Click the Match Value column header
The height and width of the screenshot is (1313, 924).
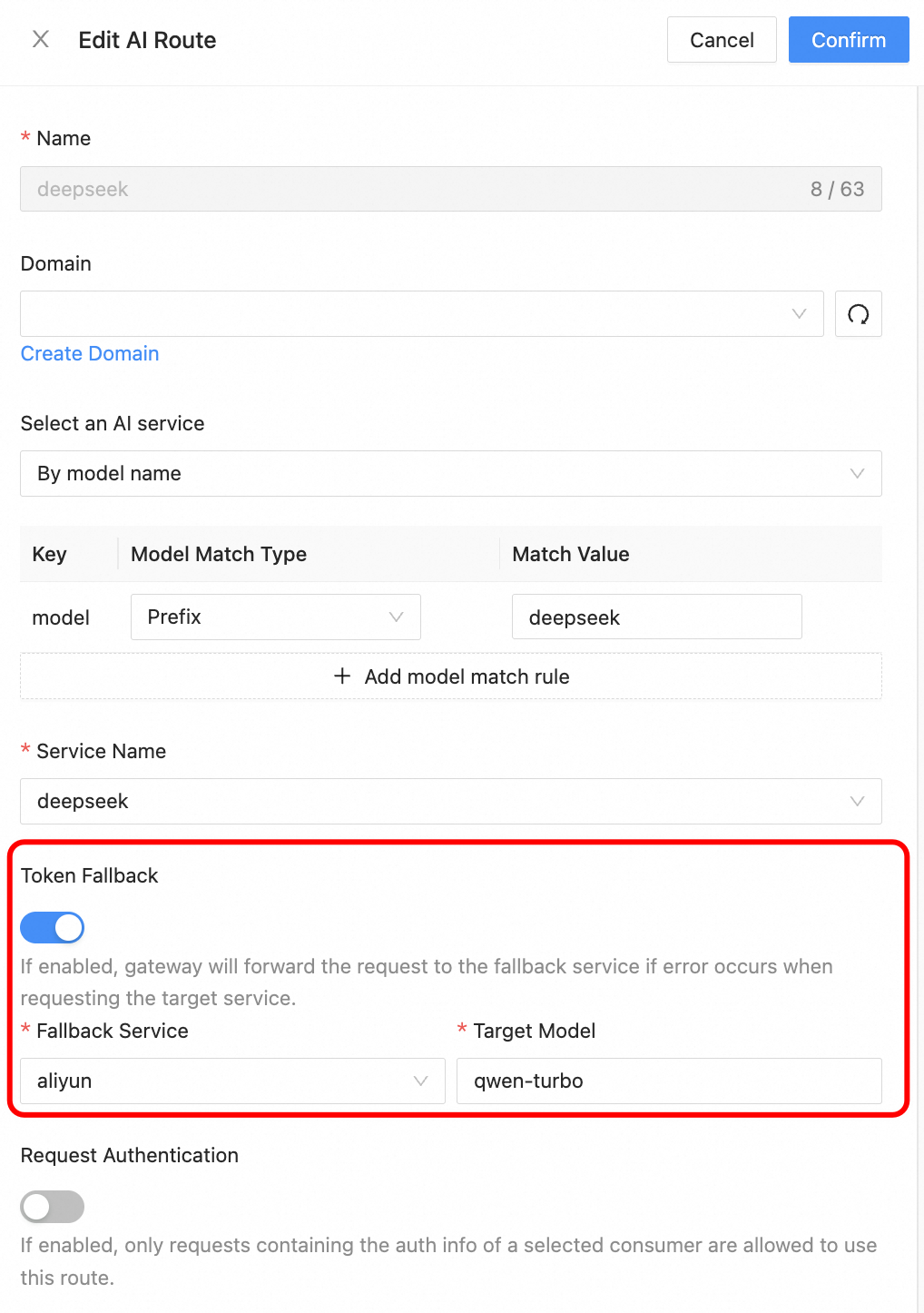tap(571, 555)
